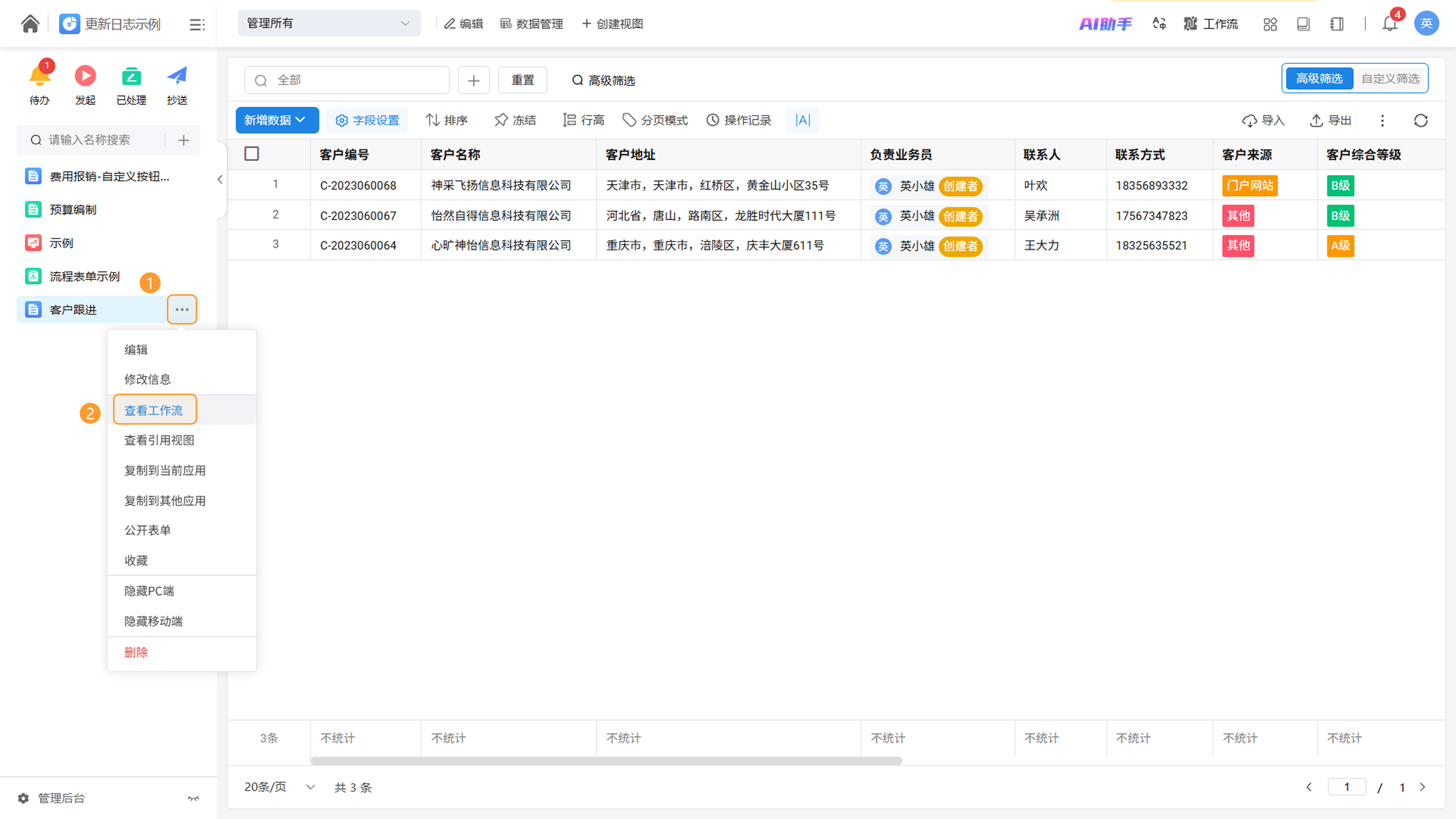
Task: Open the 管理所有 view dropdown
Action: [329, 23]
